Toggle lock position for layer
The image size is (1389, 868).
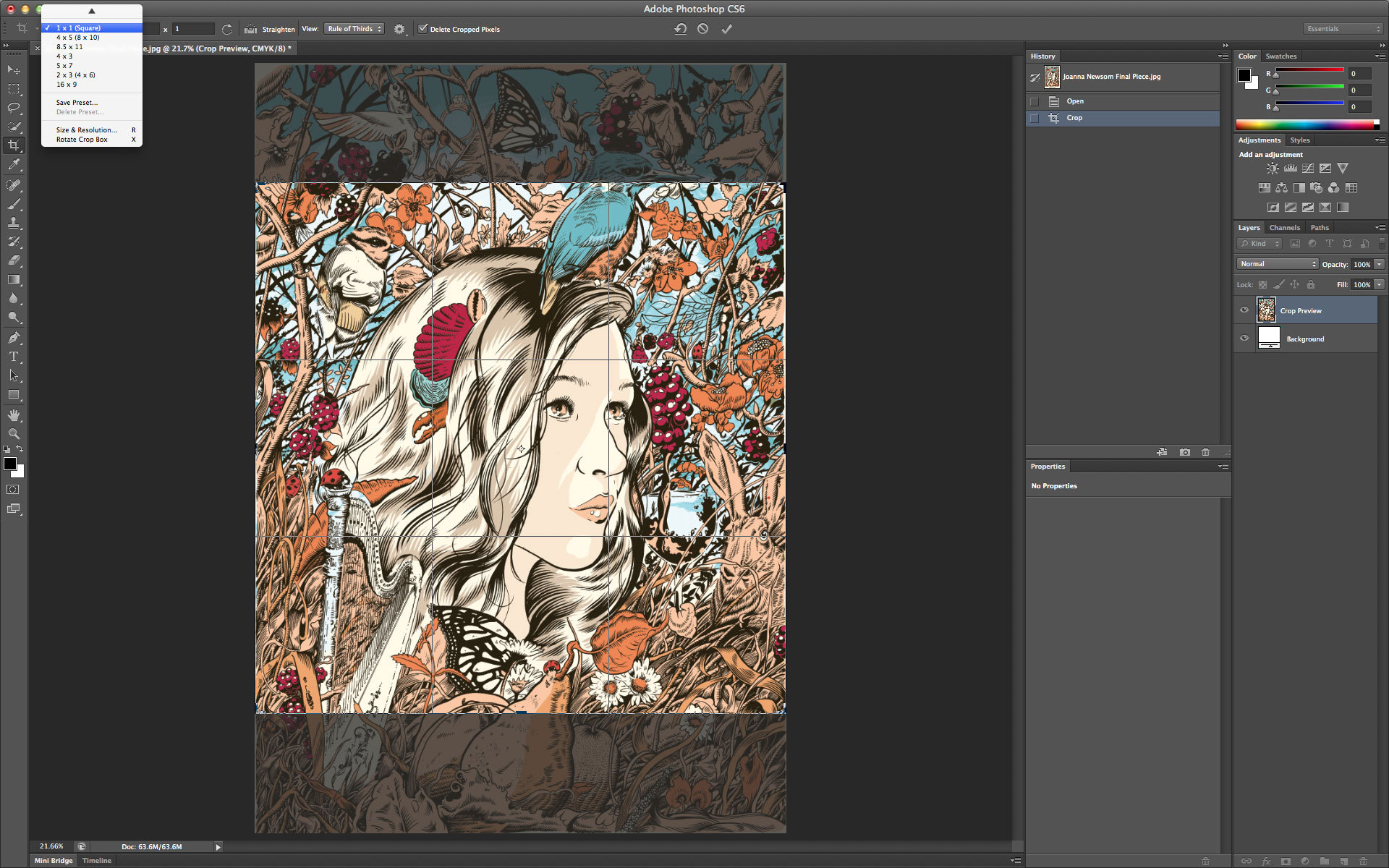[x=1294, y=284]
